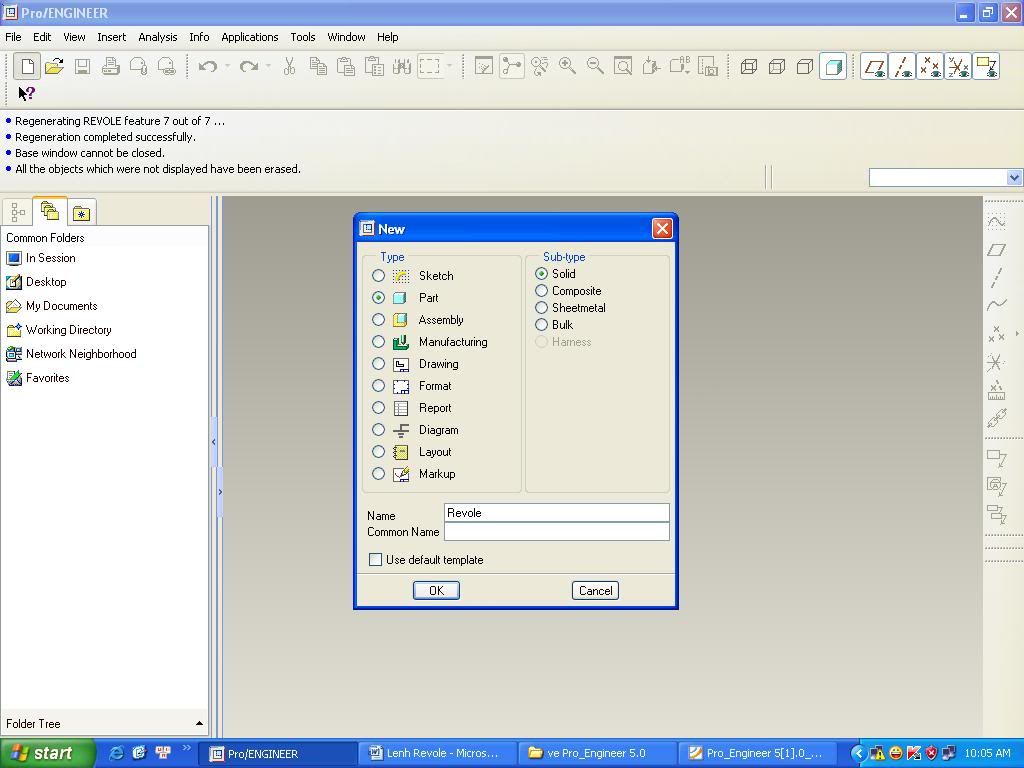Choose the Bulk sub-type radio button
Image resolution: width=1024 pixels, height=768 pixels.
point(541,325)
